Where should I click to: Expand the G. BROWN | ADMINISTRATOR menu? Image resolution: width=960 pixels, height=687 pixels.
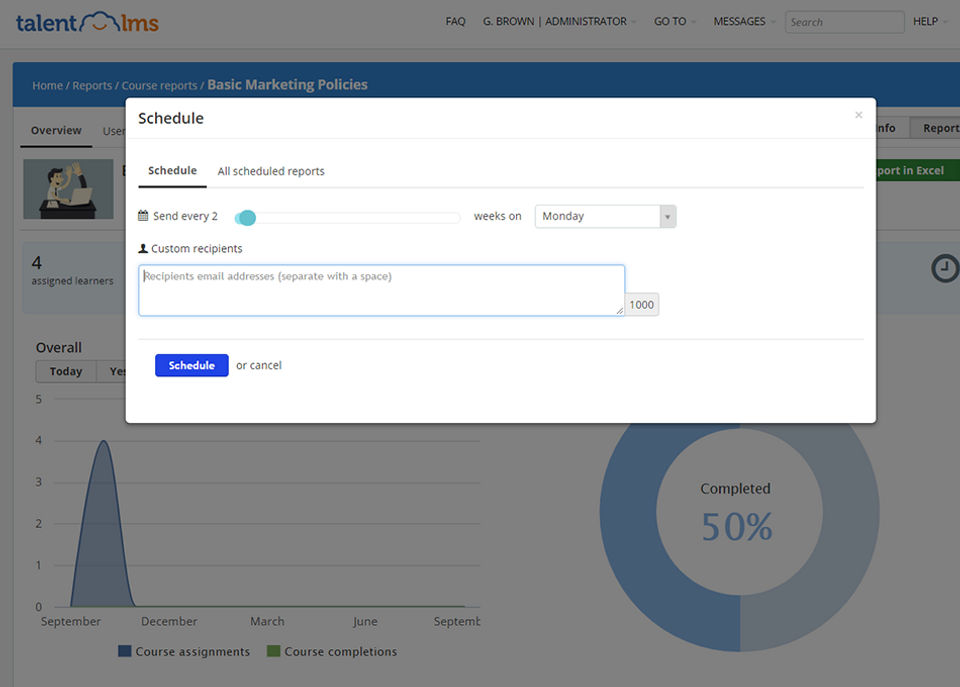(559, 21)
